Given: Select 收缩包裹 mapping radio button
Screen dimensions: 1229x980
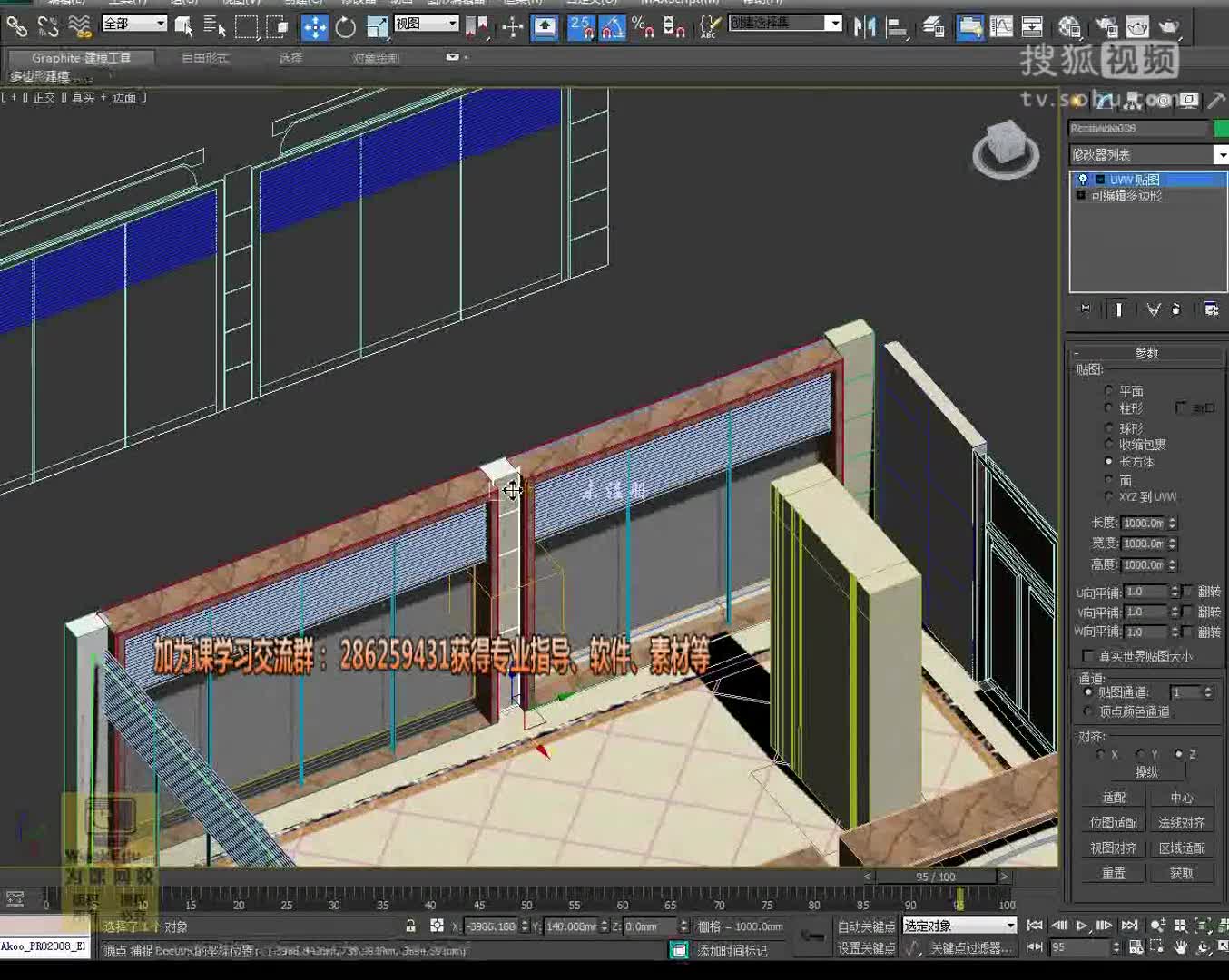Looking at the screenshot, I should point(1108,444).
